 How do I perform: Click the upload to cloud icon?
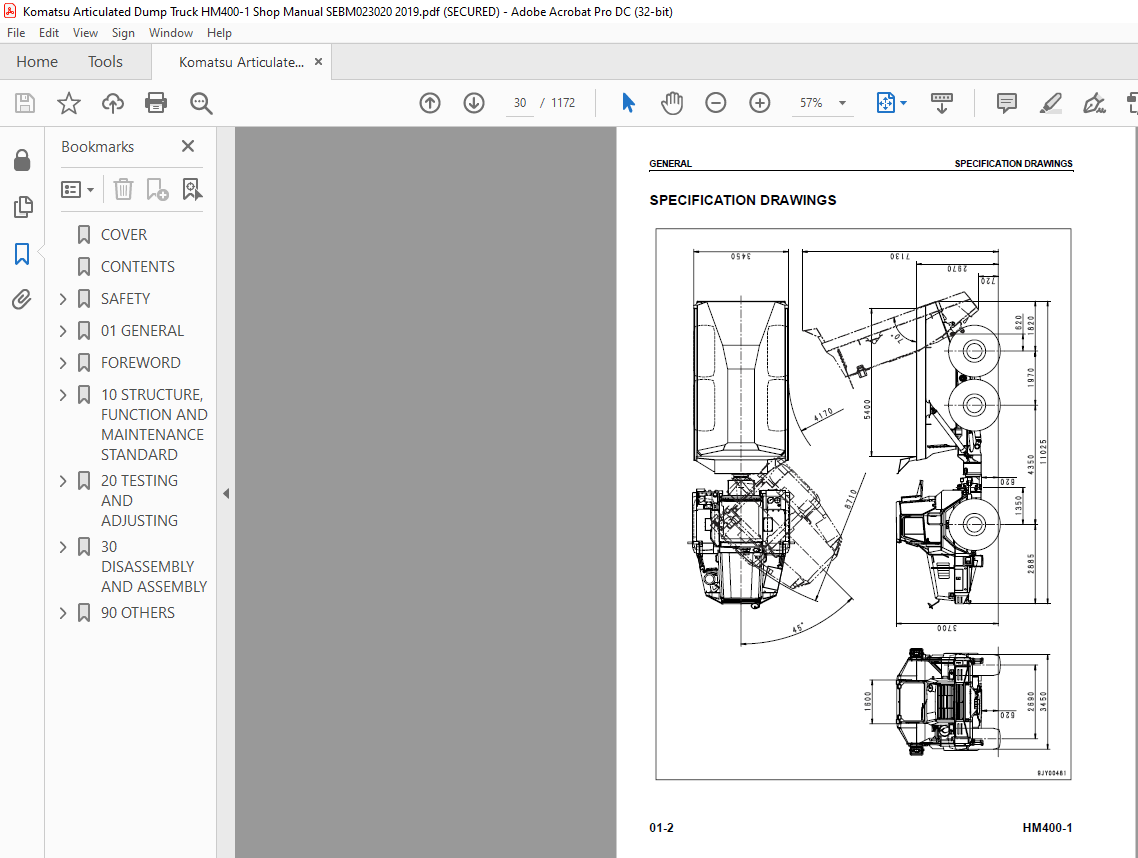(x=112, y=103)
